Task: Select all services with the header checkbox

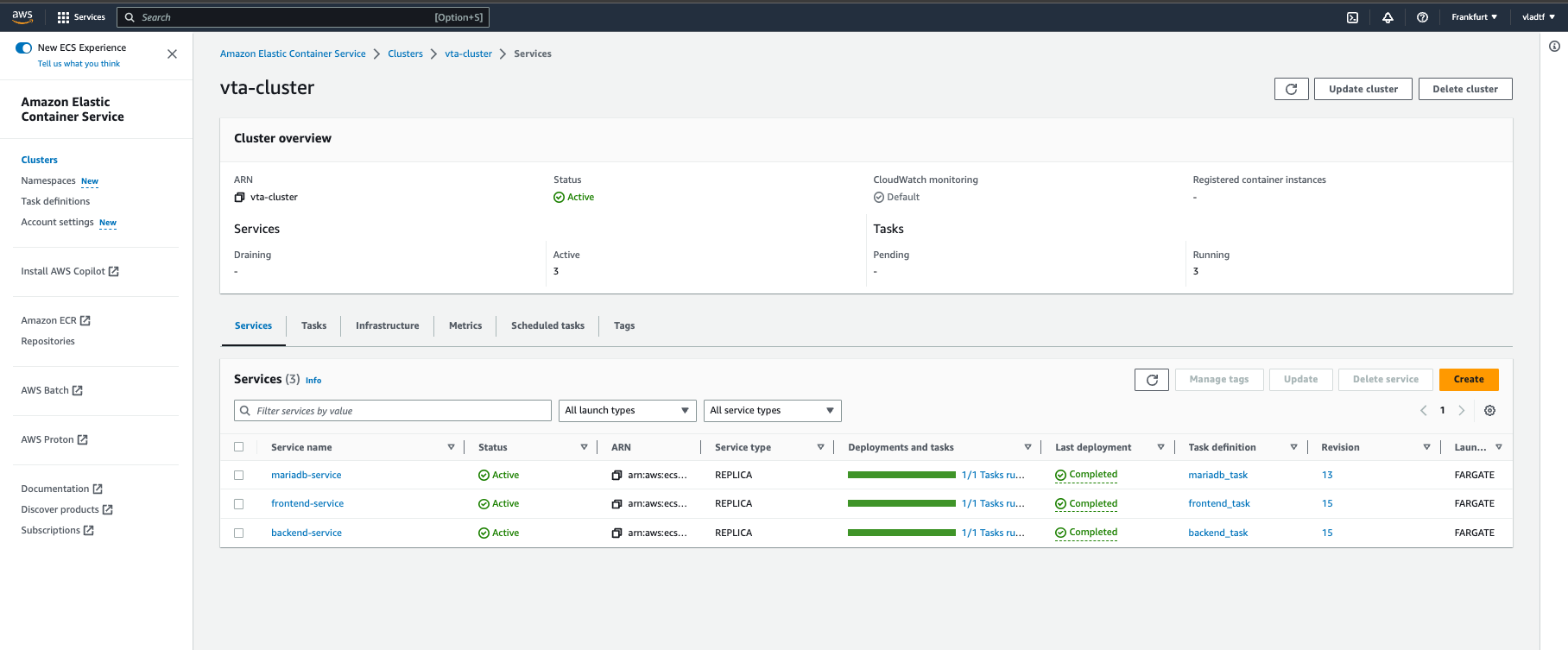Action: tap(239, 447)
